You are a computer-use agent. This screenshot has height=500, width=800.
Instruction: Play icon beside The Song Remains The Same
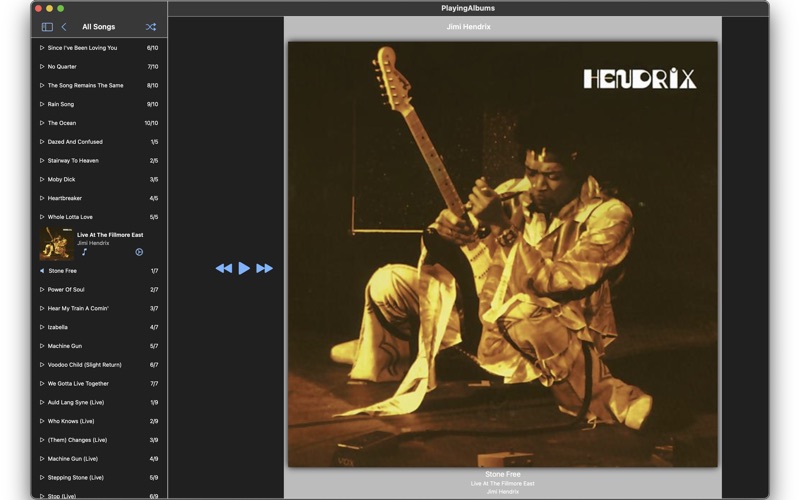pyautogui.click(x=42, y=86)
